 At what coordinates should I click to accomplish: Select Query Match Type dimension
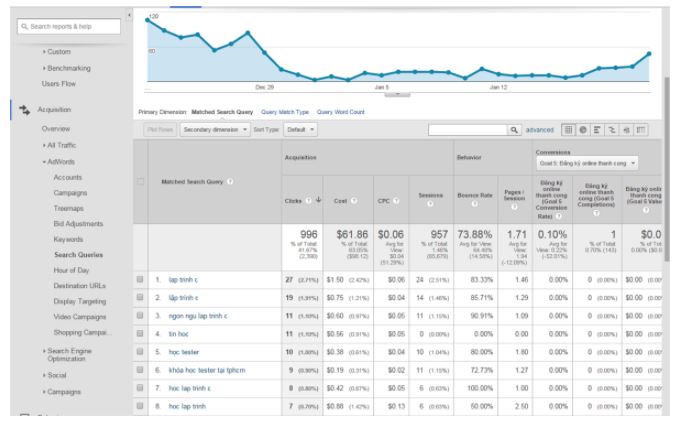285,112
